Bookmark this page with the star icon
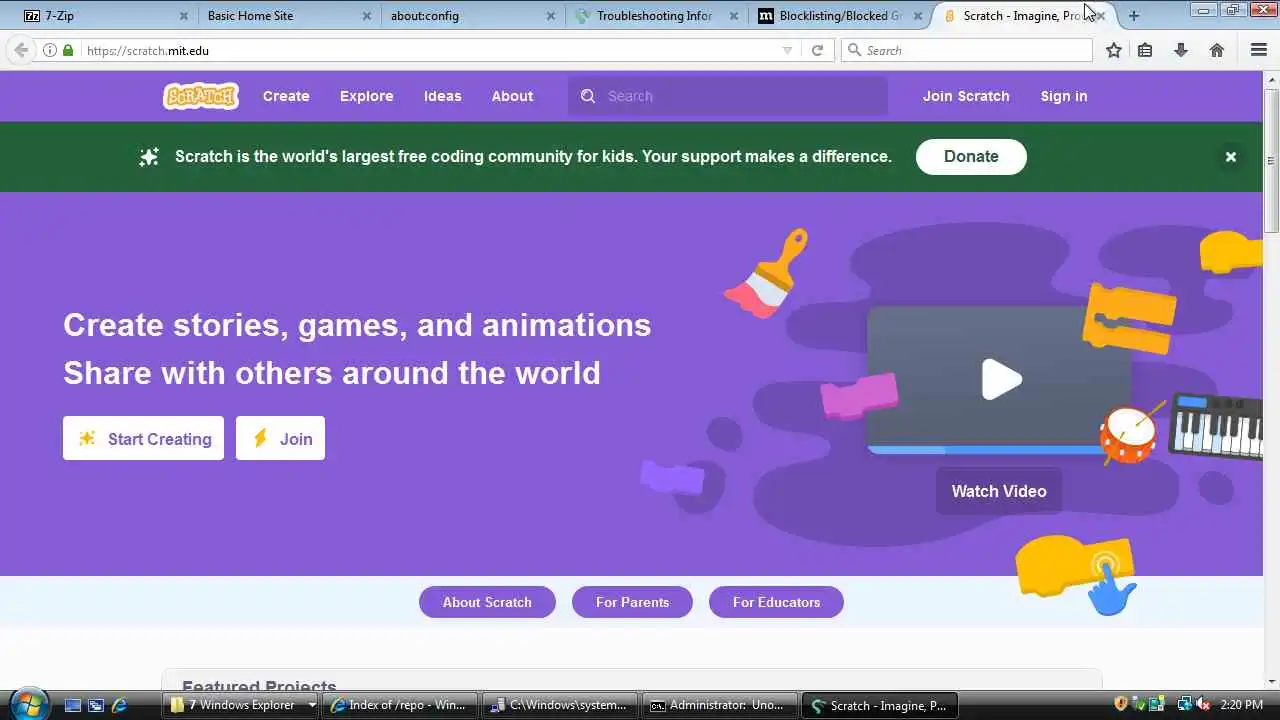 click(1113, 50)
